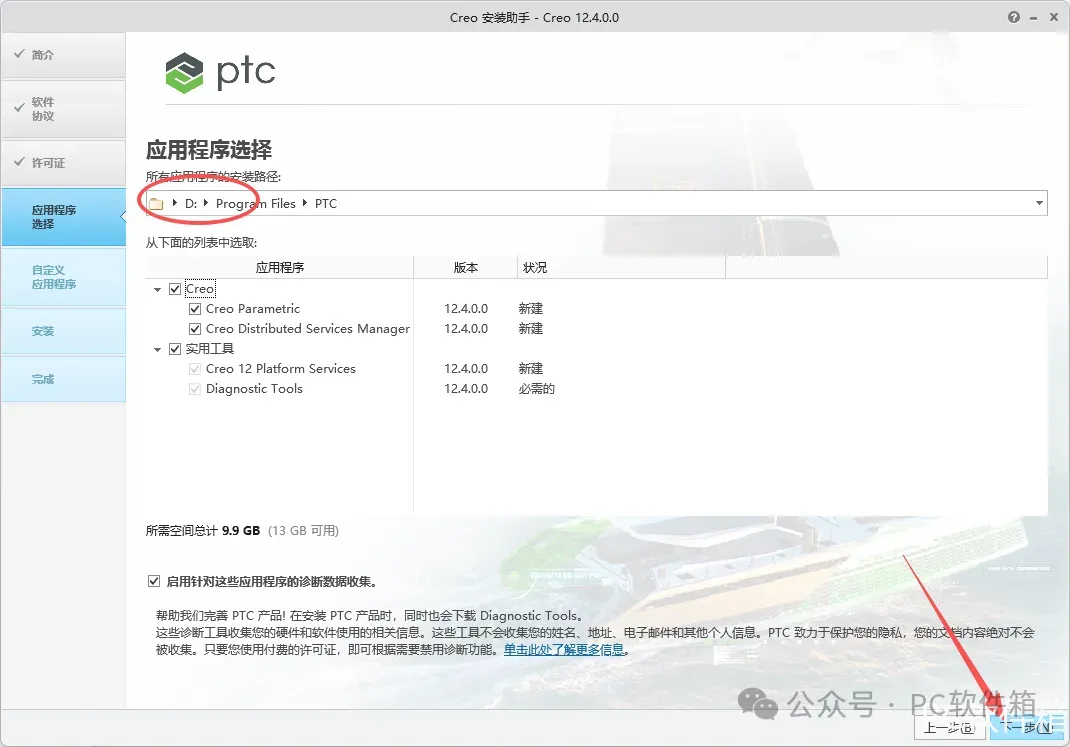Go to the 安装 step
This screenshot has width=1070, height=747.
click(x=63, y=331)
